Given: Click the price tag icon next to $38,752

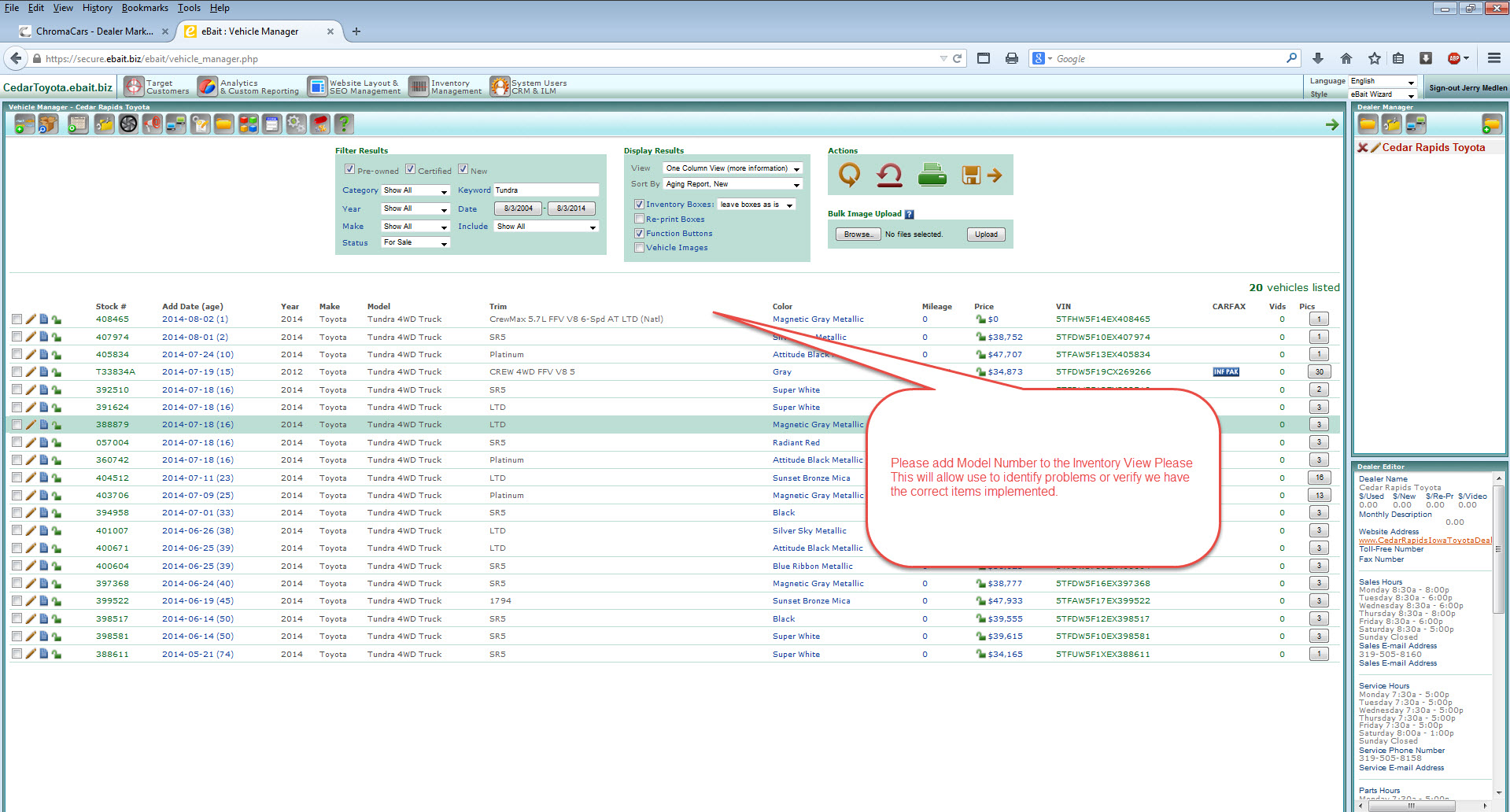Looking at the screenshot, I should pyautogui.click(x=980, y=337).
